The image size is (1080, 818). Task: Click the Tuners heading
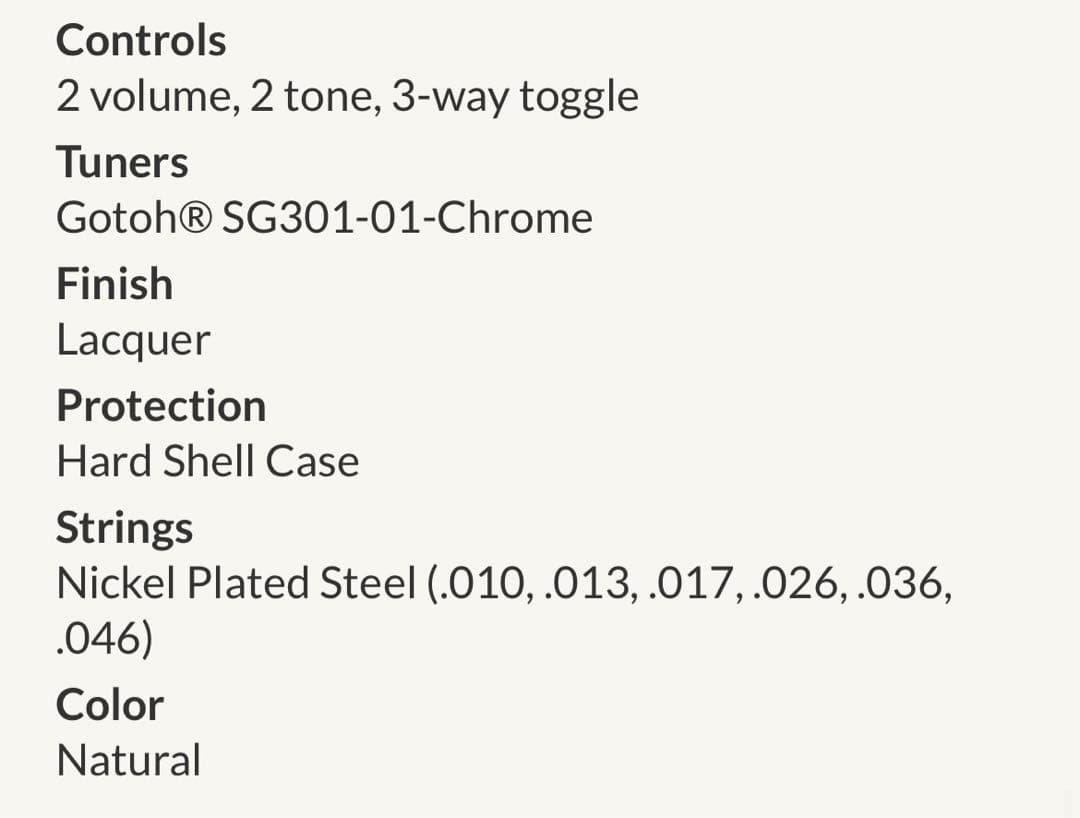(122, 163)
